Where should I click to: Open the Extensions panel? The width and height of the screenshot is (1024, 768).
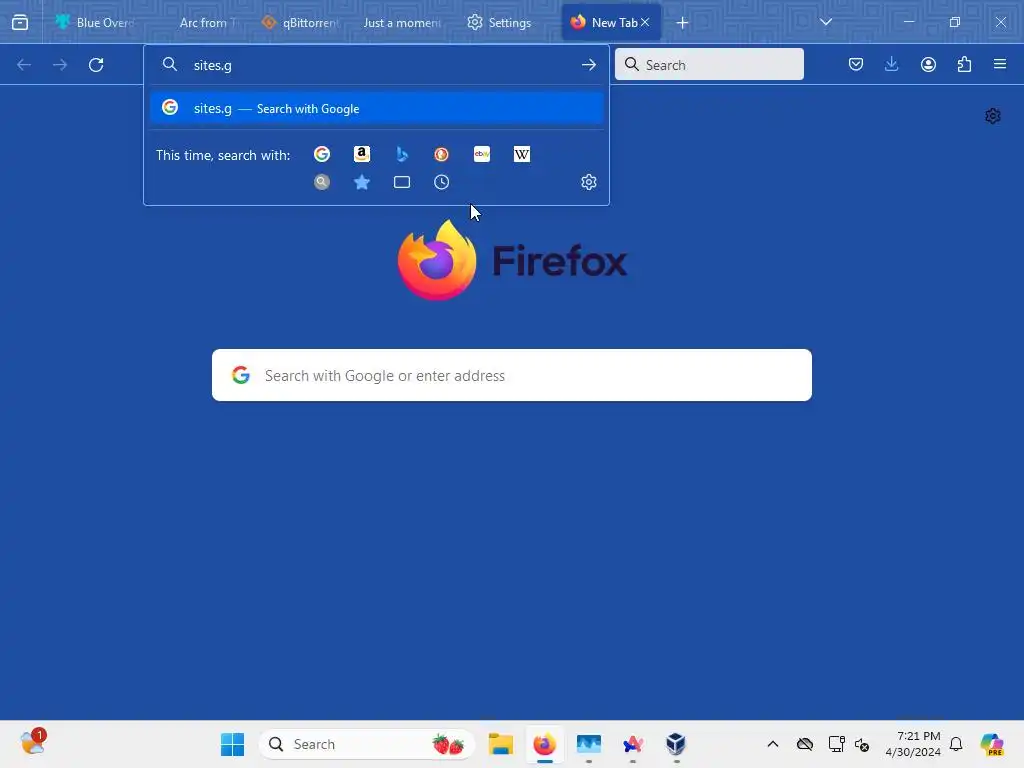click(964, 64)
